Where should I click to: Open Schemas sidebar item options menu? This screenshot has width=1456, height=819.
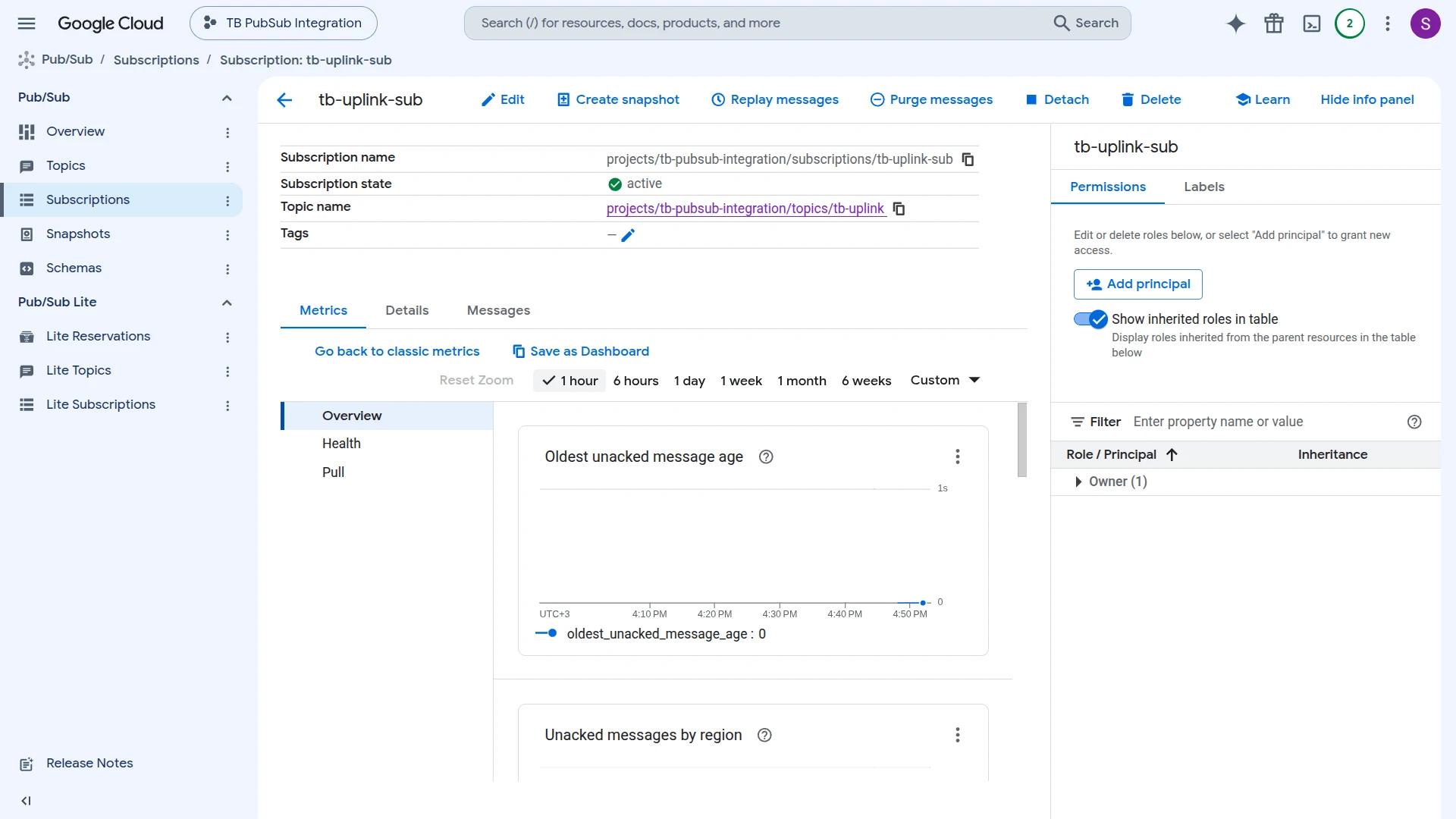point(227,269)
